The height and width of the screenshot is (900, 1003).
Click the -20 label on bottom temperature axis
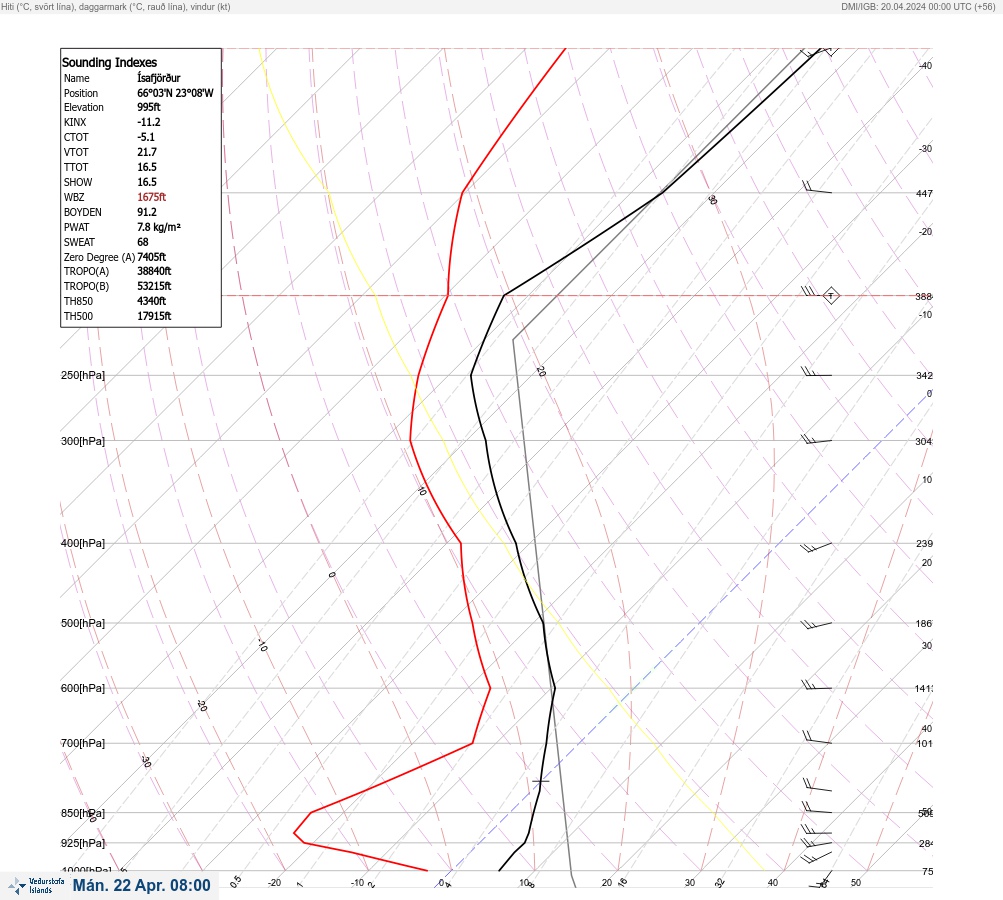pos(274,883)
